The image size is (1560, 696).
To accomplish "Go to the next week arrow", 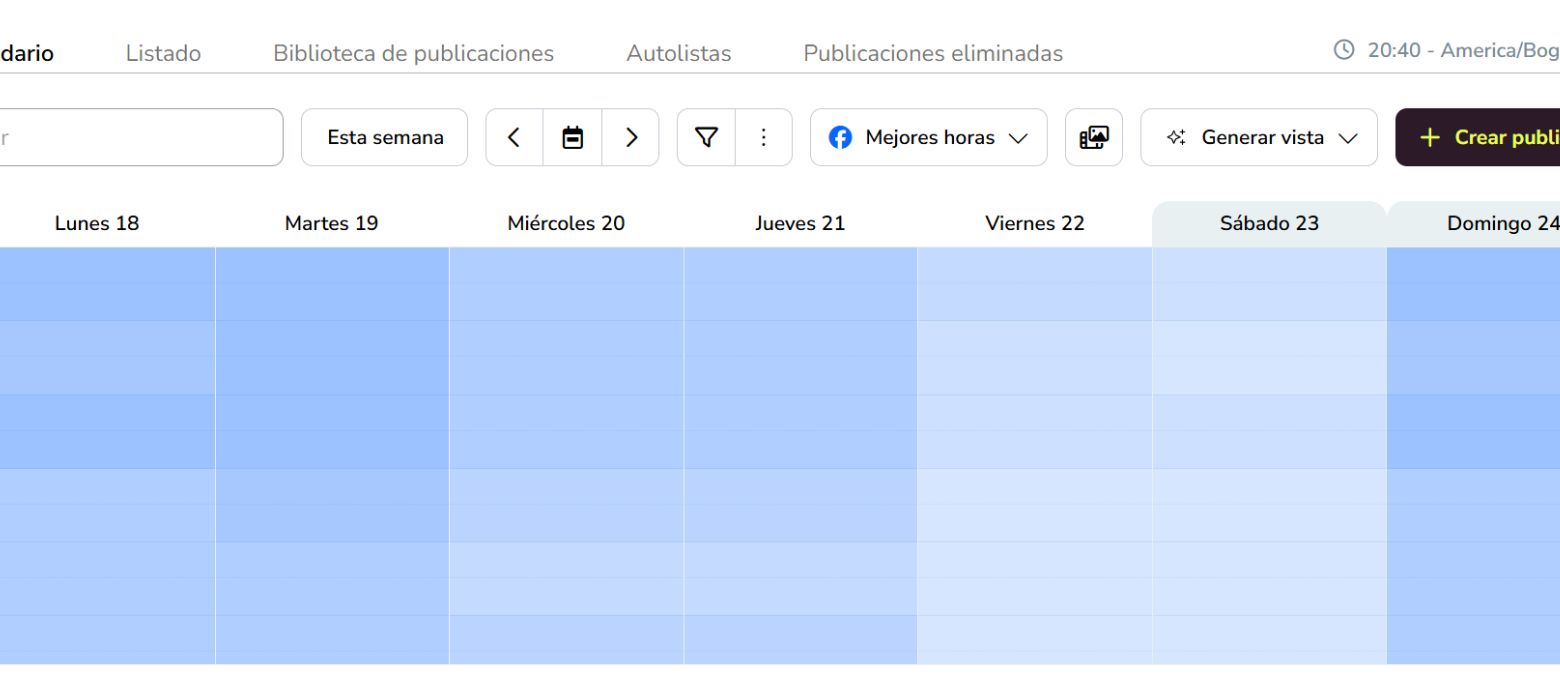I will pos(631,137).
